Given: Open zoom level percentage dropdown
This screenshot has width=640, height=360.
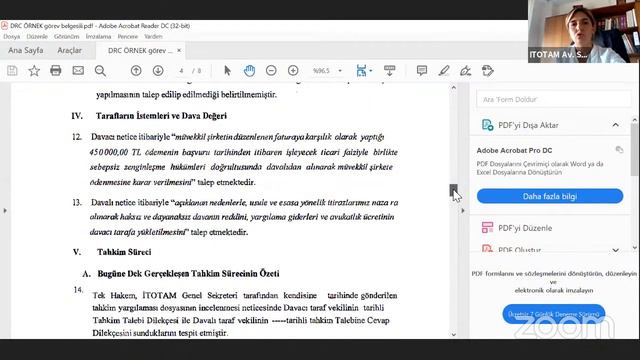Looking at the screenshot, I should 340,71.
